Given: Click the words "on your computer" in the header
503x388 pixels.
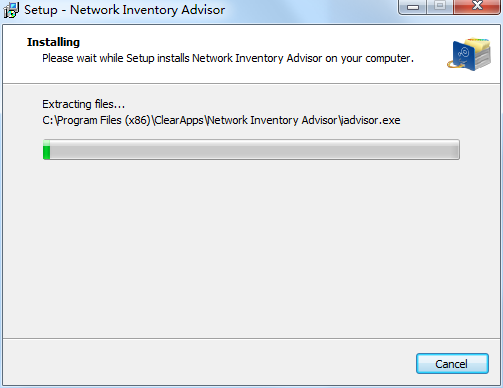Looking at the screenshot, I should 368,58.
